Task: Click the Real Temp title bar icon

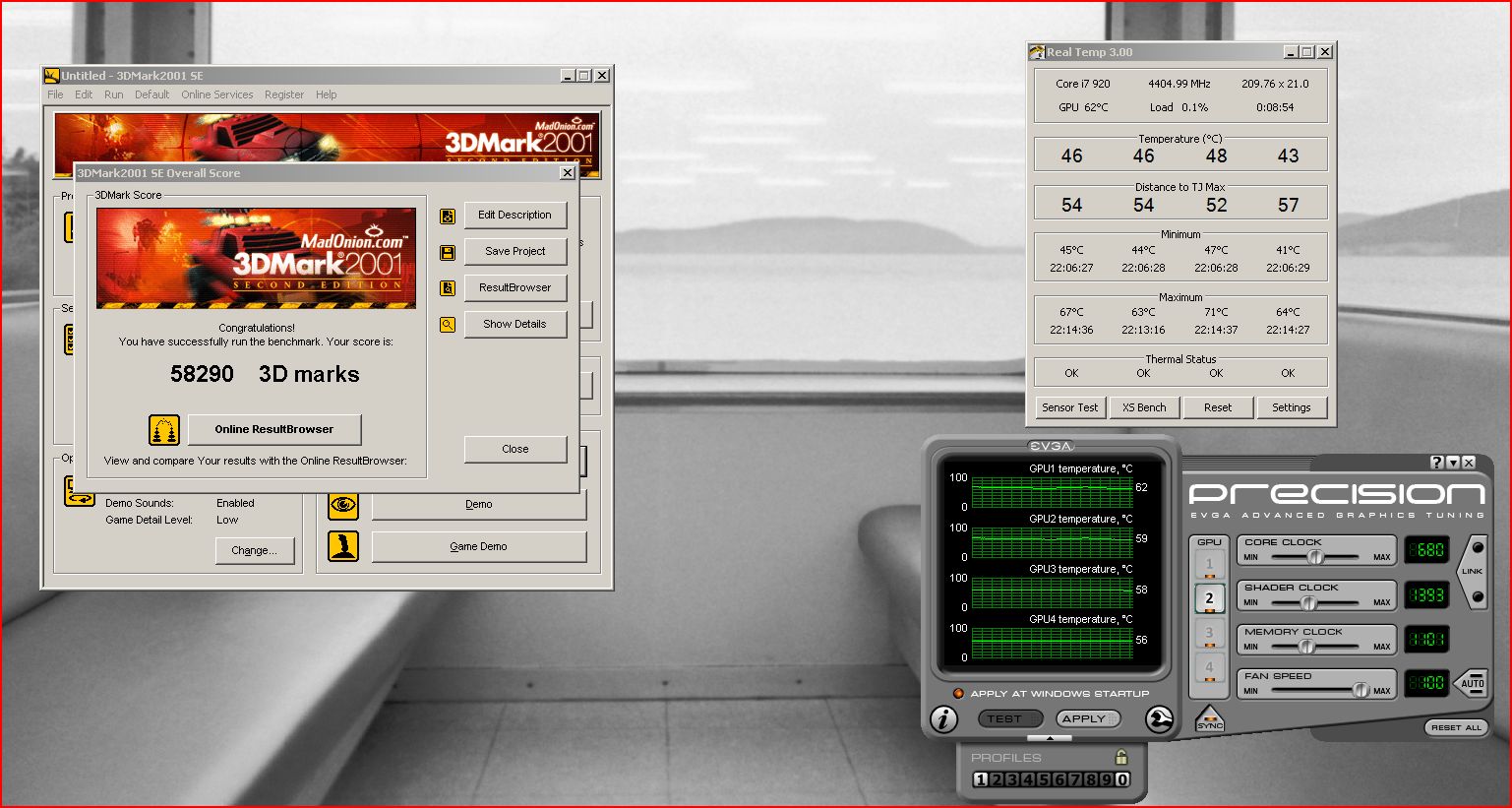Action: coord(1037,52)
